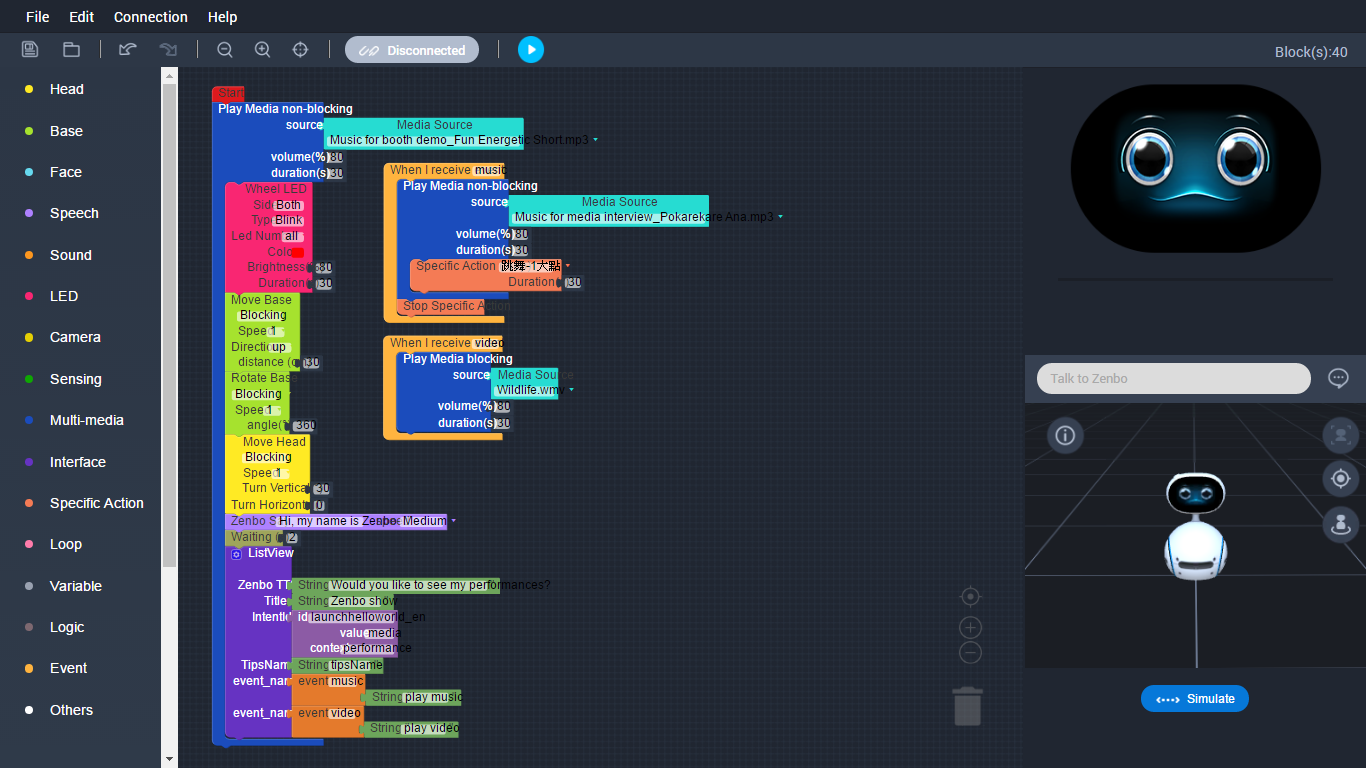Screen dimensions: 1366x768
Task: Click the face detection simulator icon
Action: point(1341,435)
